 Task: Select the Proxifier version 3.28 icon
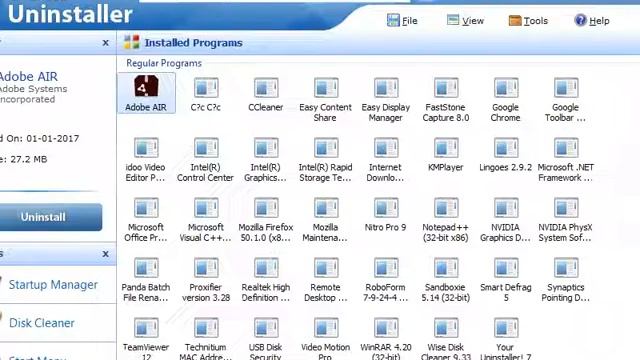(x=206, y=267)
